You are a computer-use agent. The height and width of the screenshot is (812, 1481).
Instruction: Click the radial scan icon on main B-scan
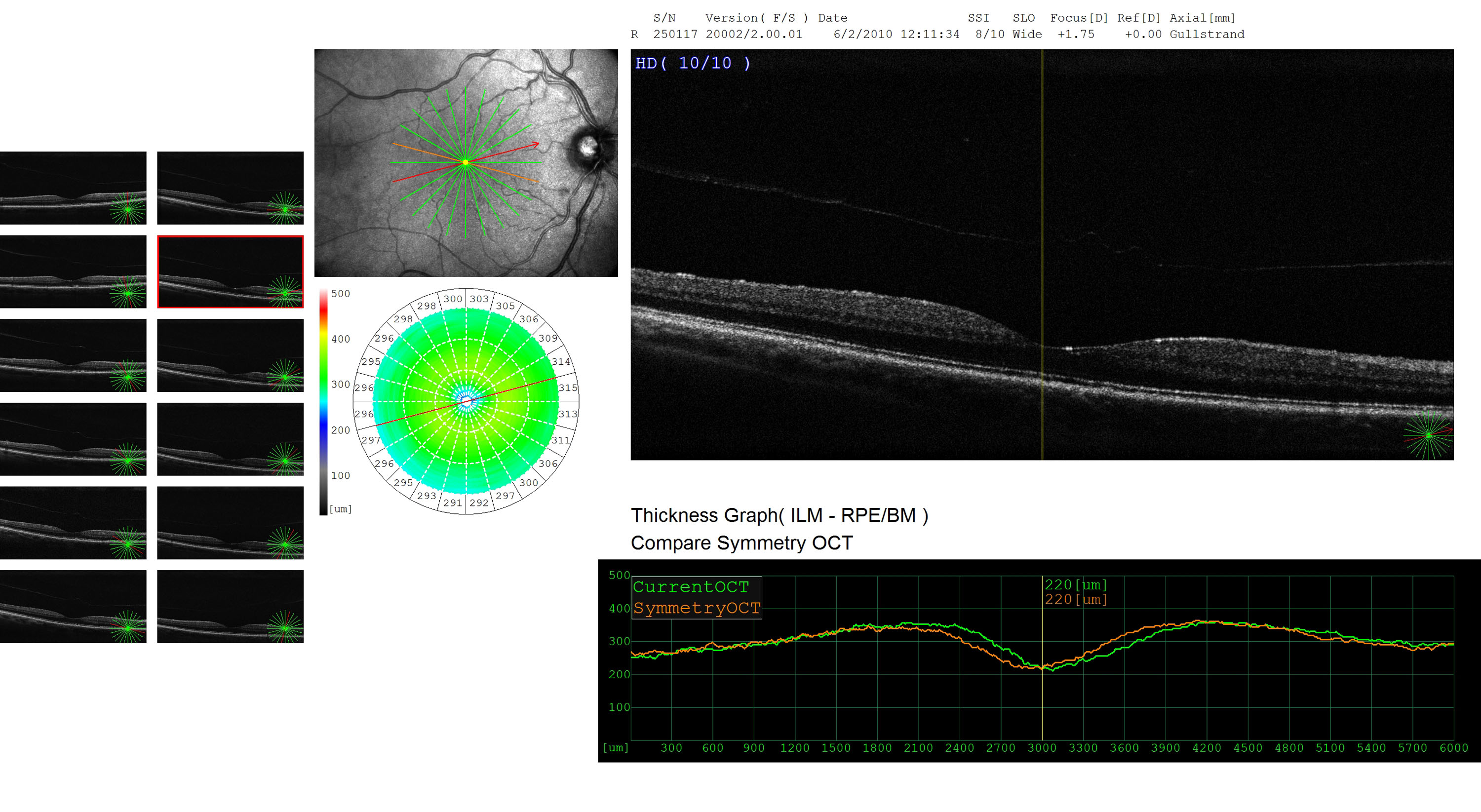coord(1429,435)
